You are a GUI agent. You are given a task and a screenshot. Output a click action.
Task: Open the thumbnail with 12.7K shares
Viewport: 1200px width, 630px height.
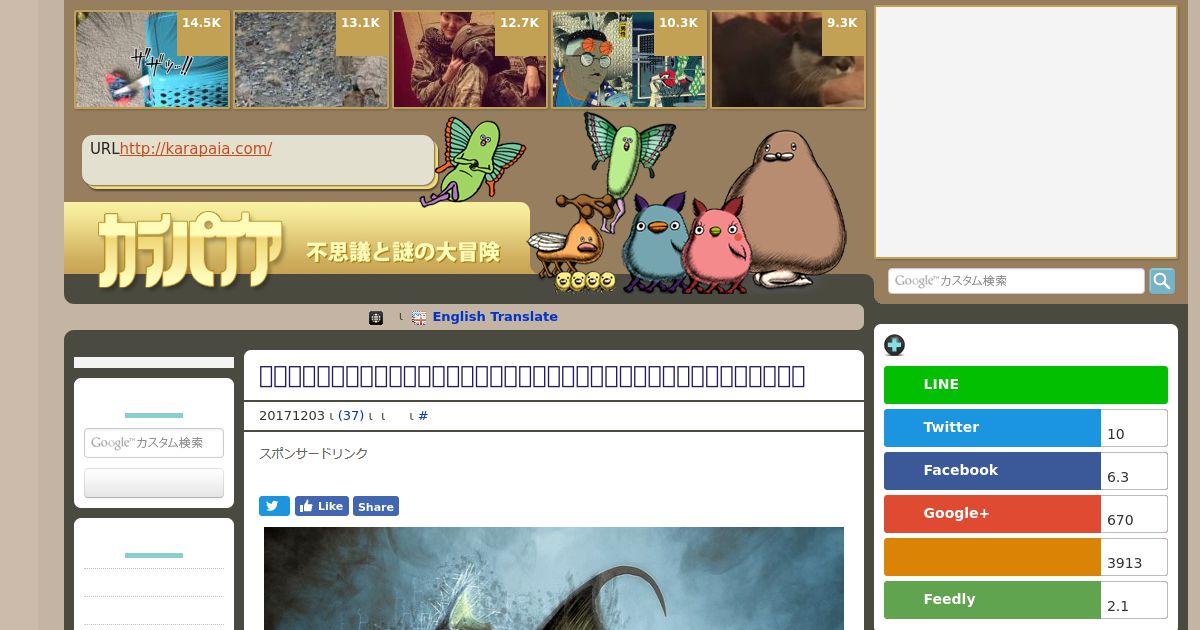(470, 60)
